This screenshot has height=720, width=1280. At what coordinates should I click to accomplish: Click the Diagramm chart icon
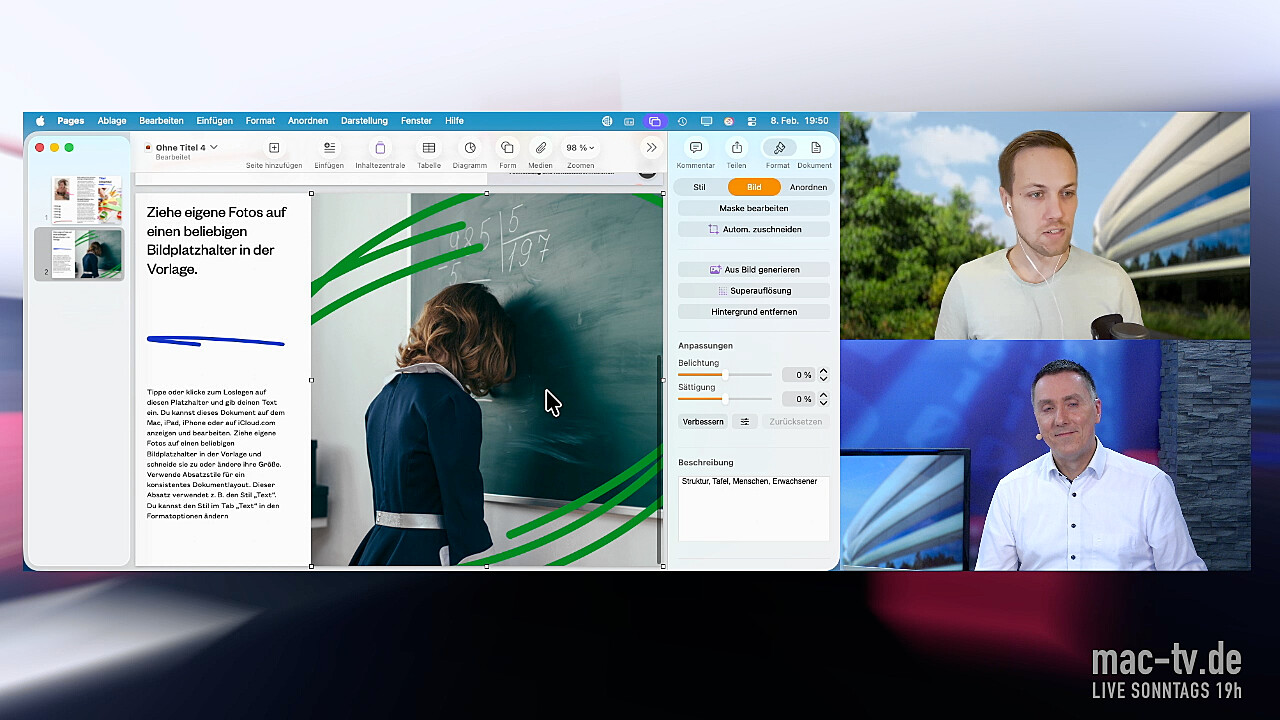point(469,148)
